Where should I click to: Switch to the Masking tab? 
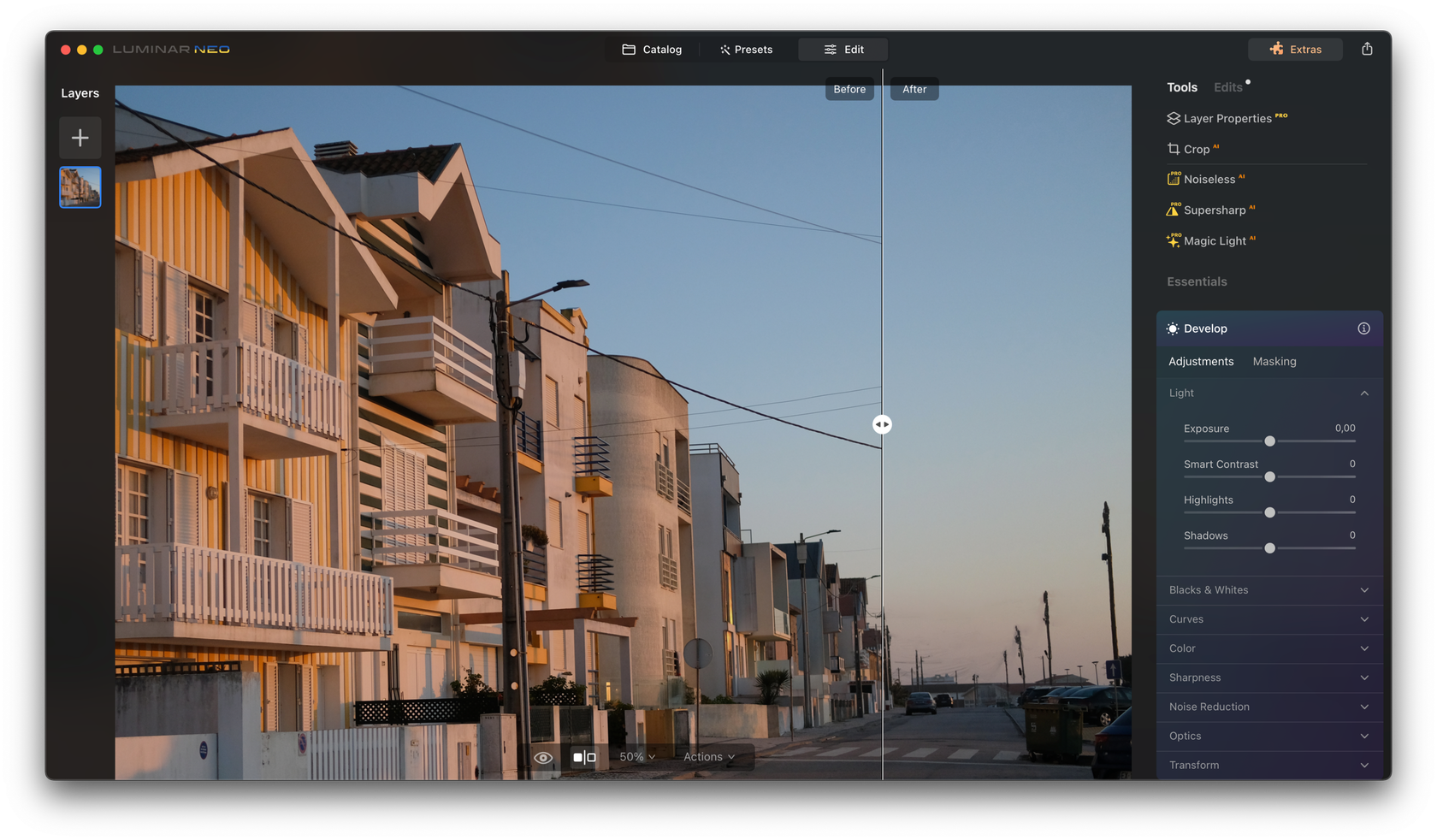click(x=1274, y=361)
